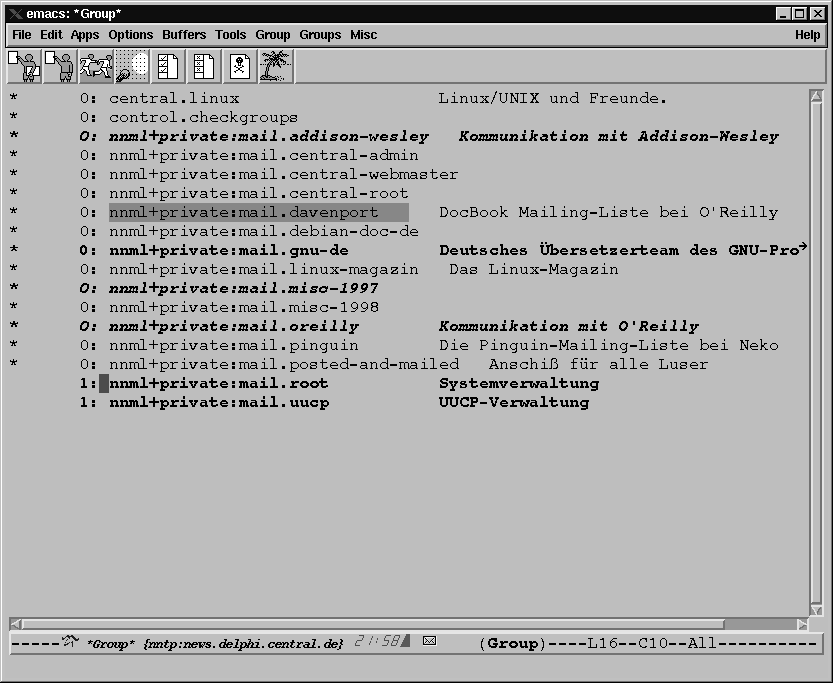Open the Help menu
The width and height of the screenshot is (833, 683).
(807, 35)
